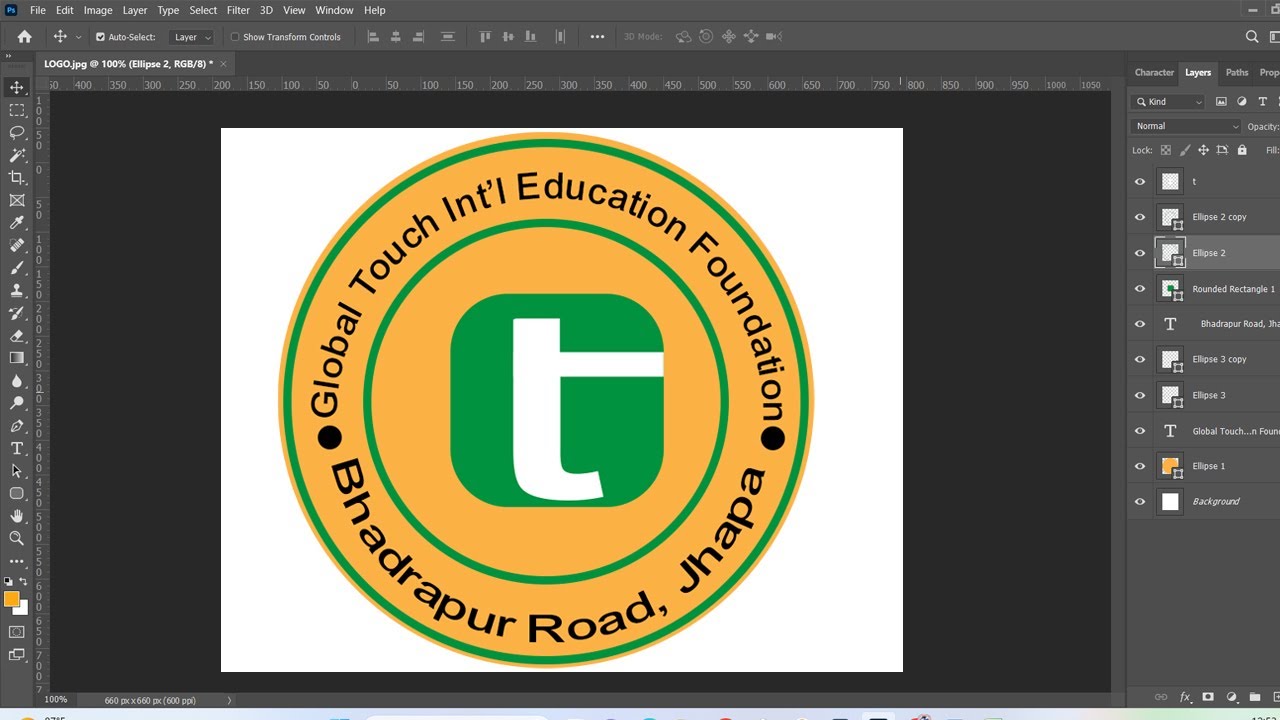Click the add layer style fx icon
Screen dimensions: 1280x720
tap(1185, 697)
